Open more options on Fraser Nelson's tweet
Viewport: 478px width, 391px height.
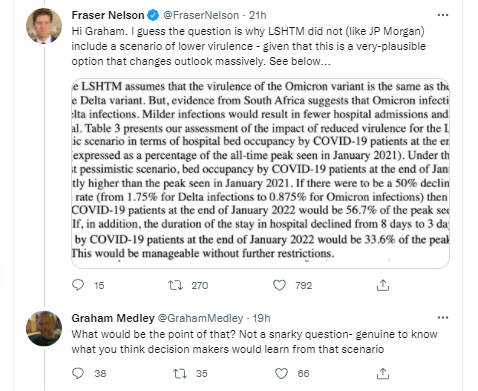(442, 15)
